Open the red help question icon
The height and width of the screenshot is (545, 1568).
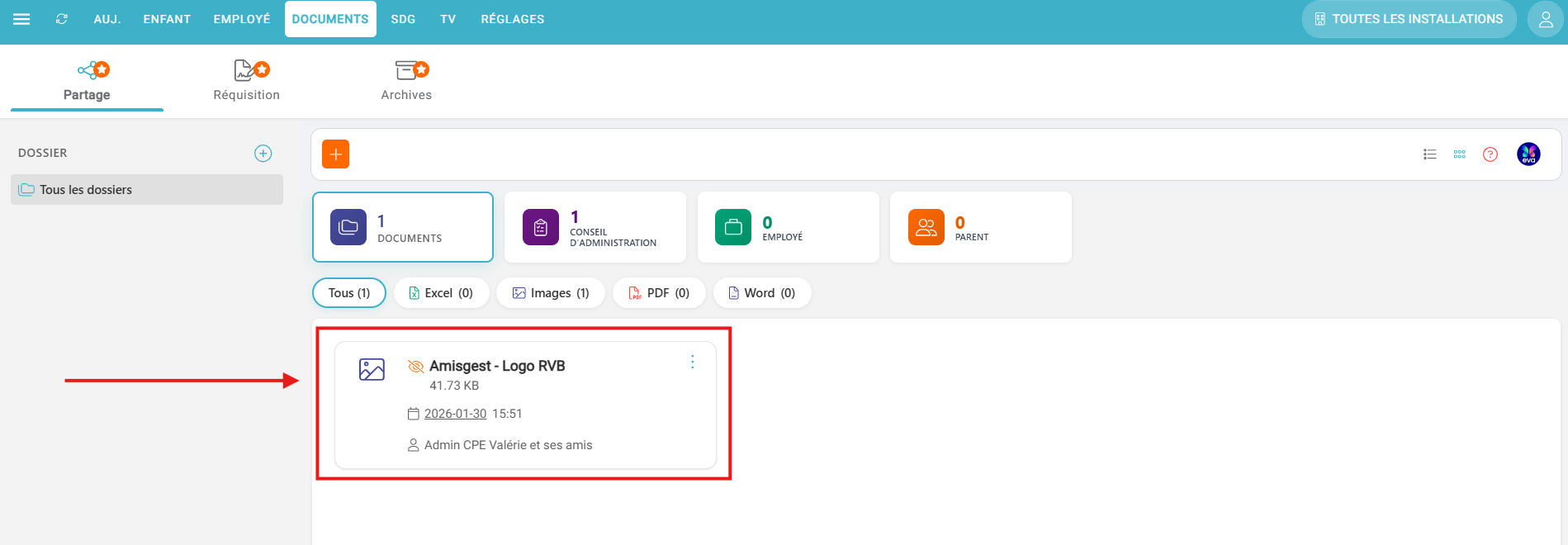click(1490, 154)
